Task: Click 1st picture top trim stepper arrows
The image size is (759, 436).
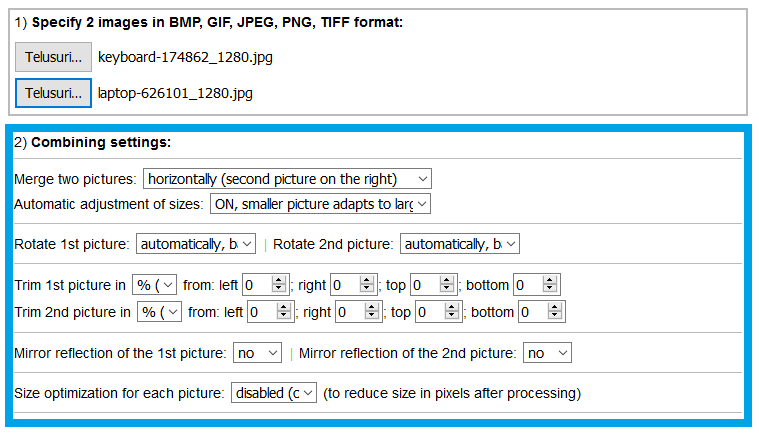Action: (447, 285)
